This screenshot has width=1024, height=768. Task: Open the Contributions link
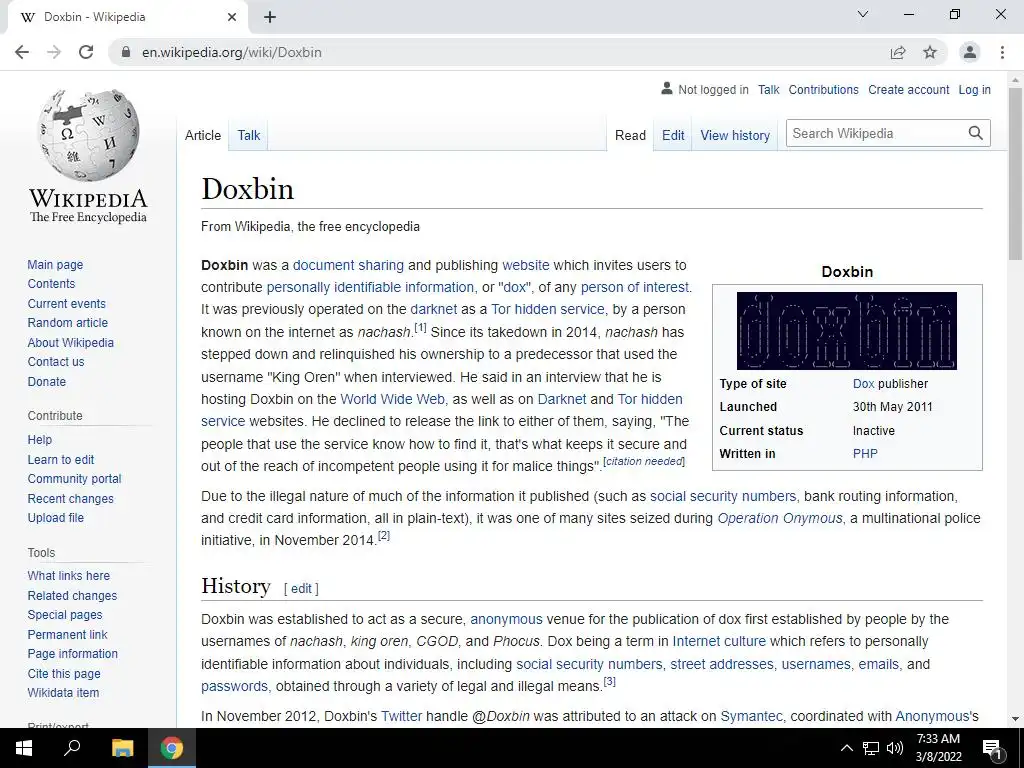point(823,89)
